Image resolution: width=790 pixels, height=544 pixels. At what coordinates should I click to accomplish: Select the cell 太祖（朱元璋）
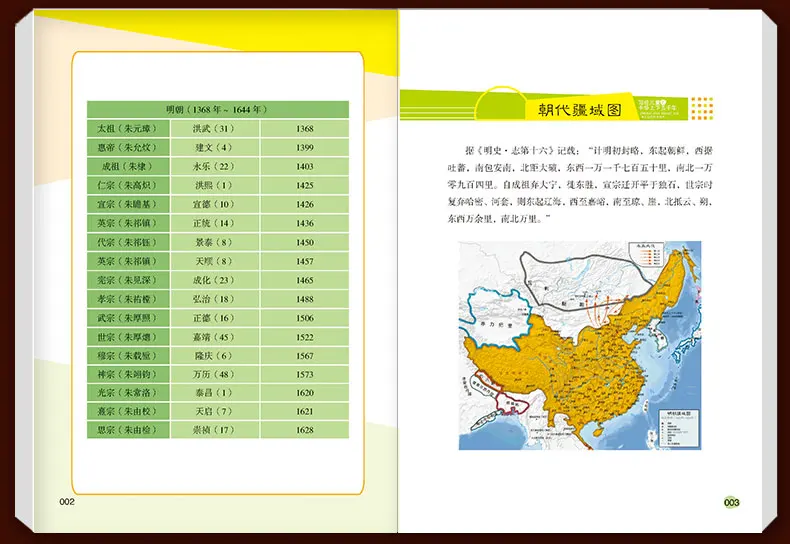coord(128,128)
